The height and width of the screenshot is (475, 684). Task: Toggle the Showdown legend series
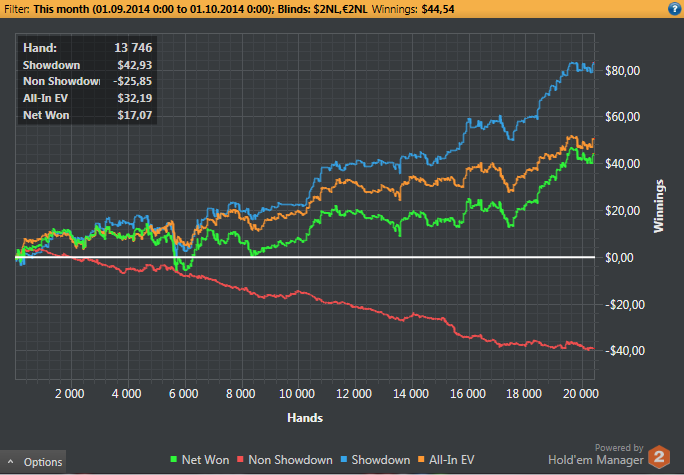coord(375,460)
